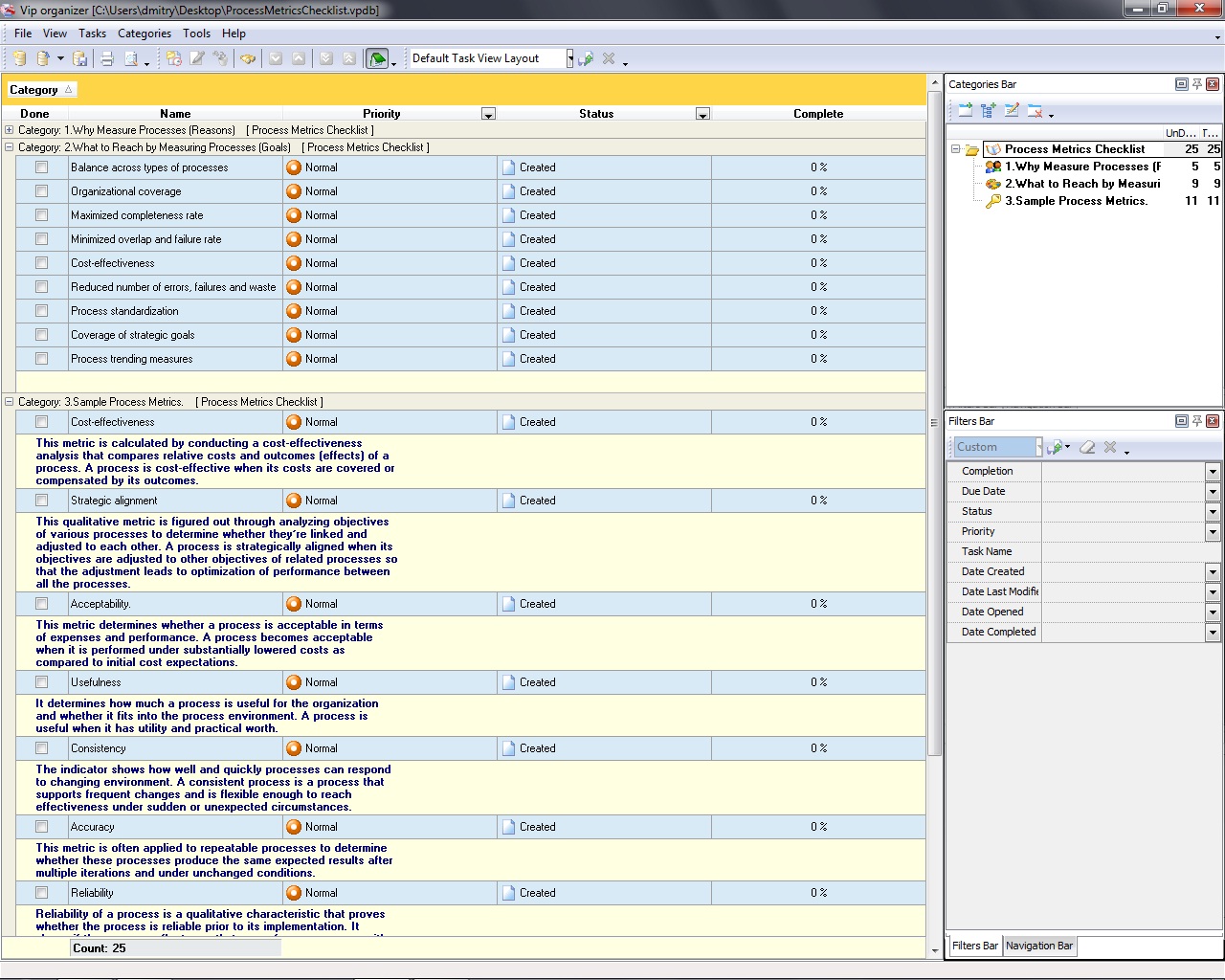Mark Process standardization task as done
This screenshot has height=980, width=1225.
[41, 311]
